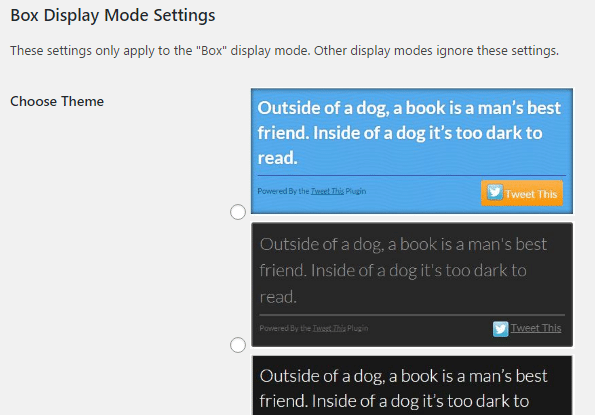The width and height of the screenshot is (595, 415).
Task: Click the Box Display Mode Settings heading
Action: 113,16
